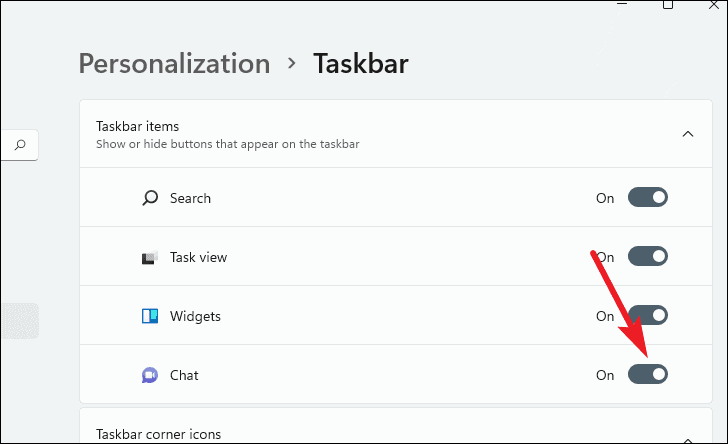
Task: Close the Settings window
Action: tap(714, 5)
